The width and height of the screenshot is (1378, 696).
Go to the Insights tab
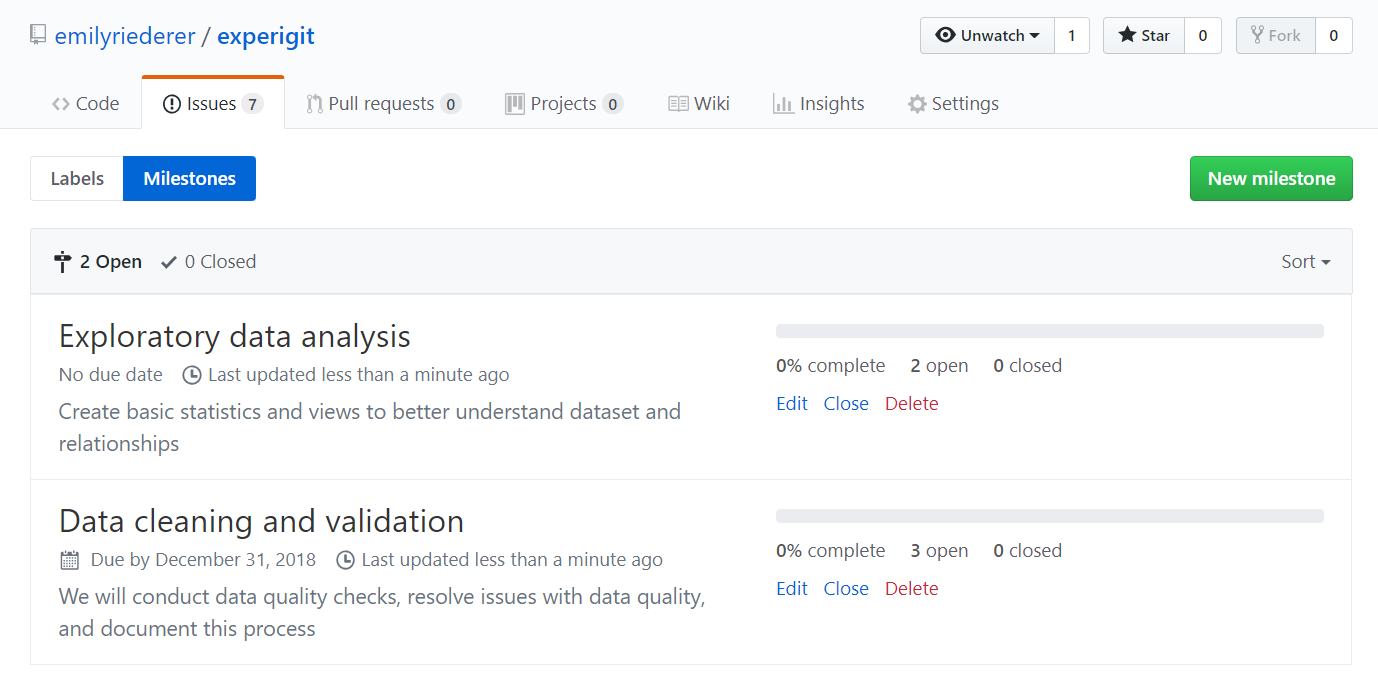pyautogui.click(x=819, y=104)
